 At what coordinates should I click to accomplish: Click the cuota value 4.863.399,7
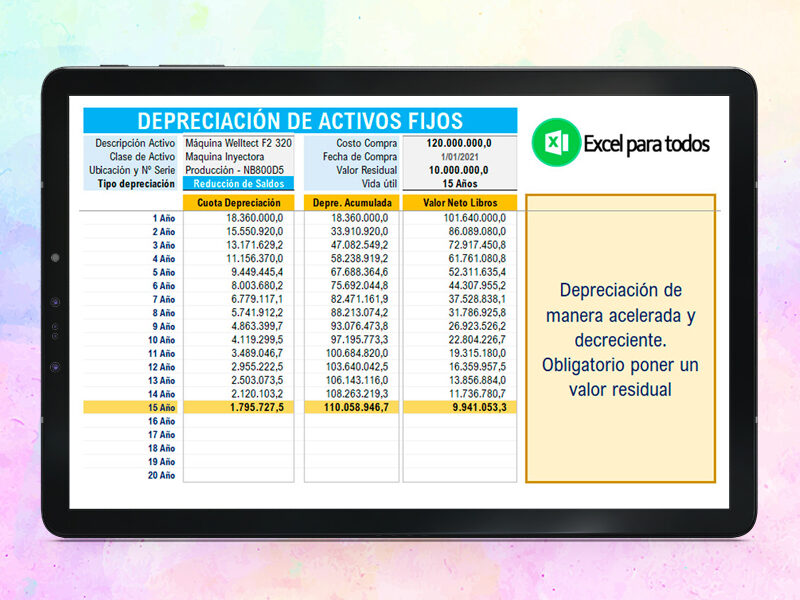click(x=257, y=327)
